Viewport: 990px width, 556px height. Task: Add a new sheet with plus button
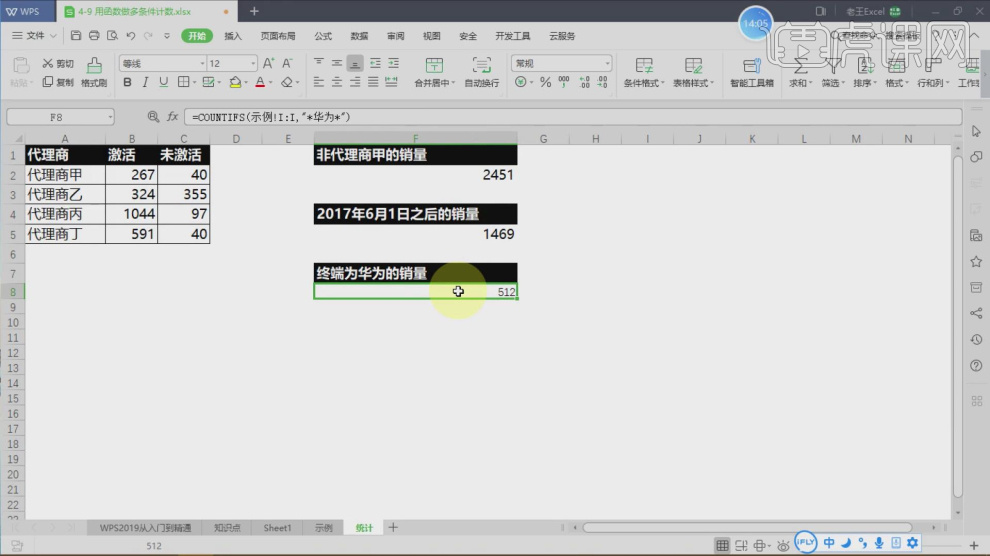point(393,527)
